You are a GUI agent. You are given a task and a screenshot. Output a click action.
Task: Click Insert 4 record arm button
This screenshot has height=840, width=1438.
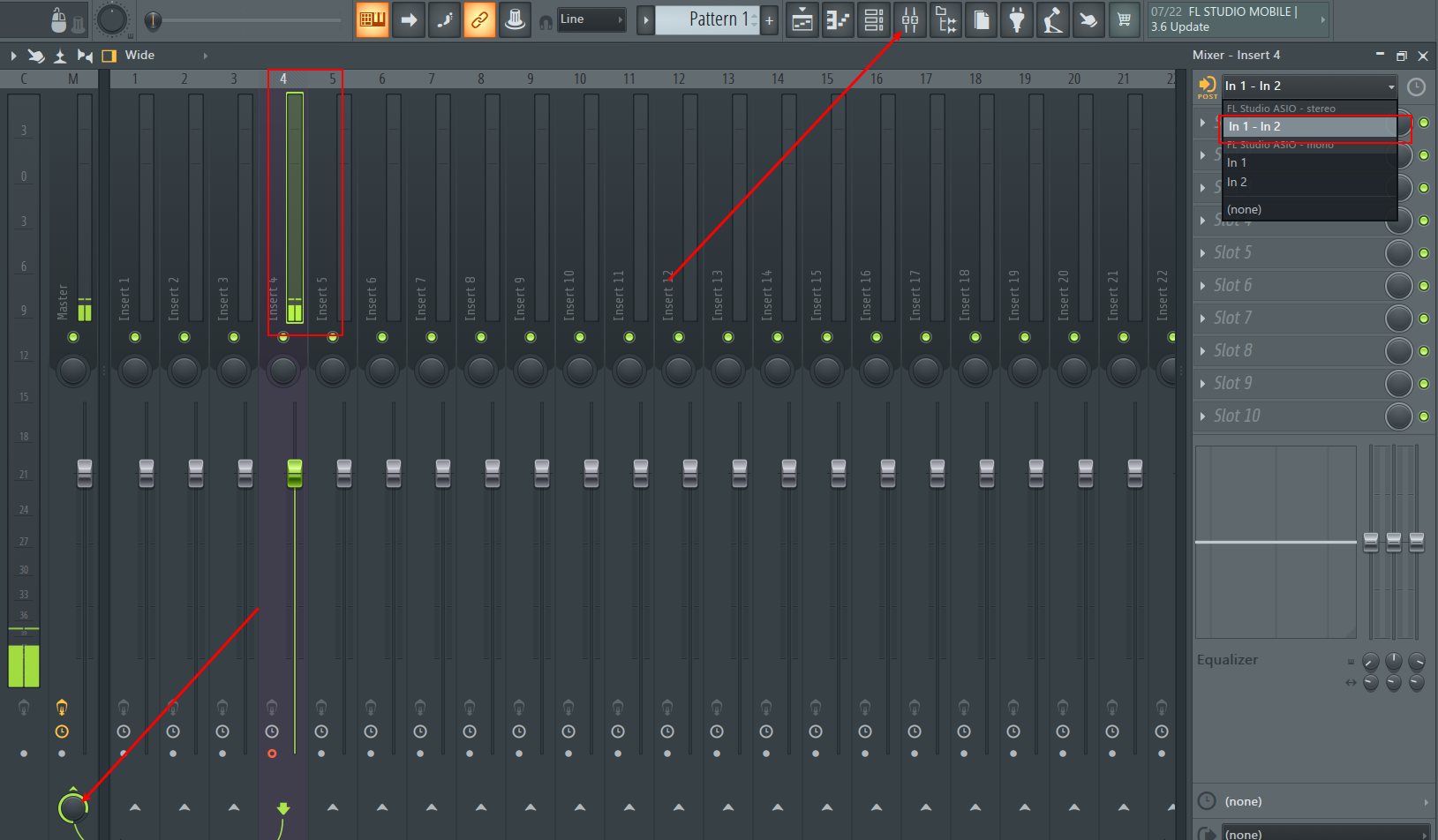[272, 754]
